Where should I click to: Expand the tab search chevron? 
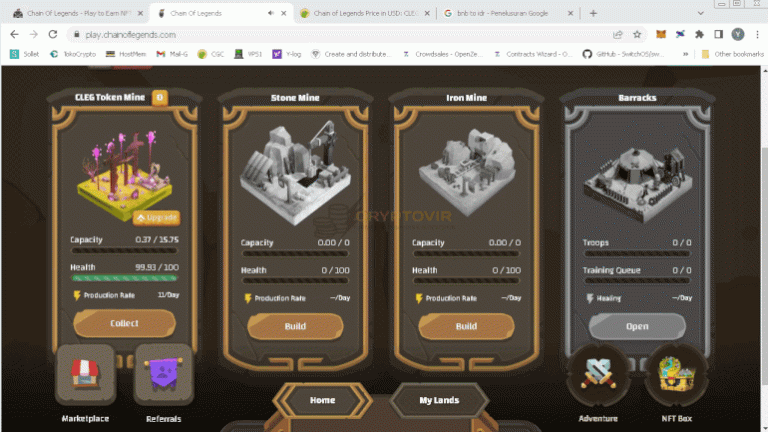(x=700, y=13)
